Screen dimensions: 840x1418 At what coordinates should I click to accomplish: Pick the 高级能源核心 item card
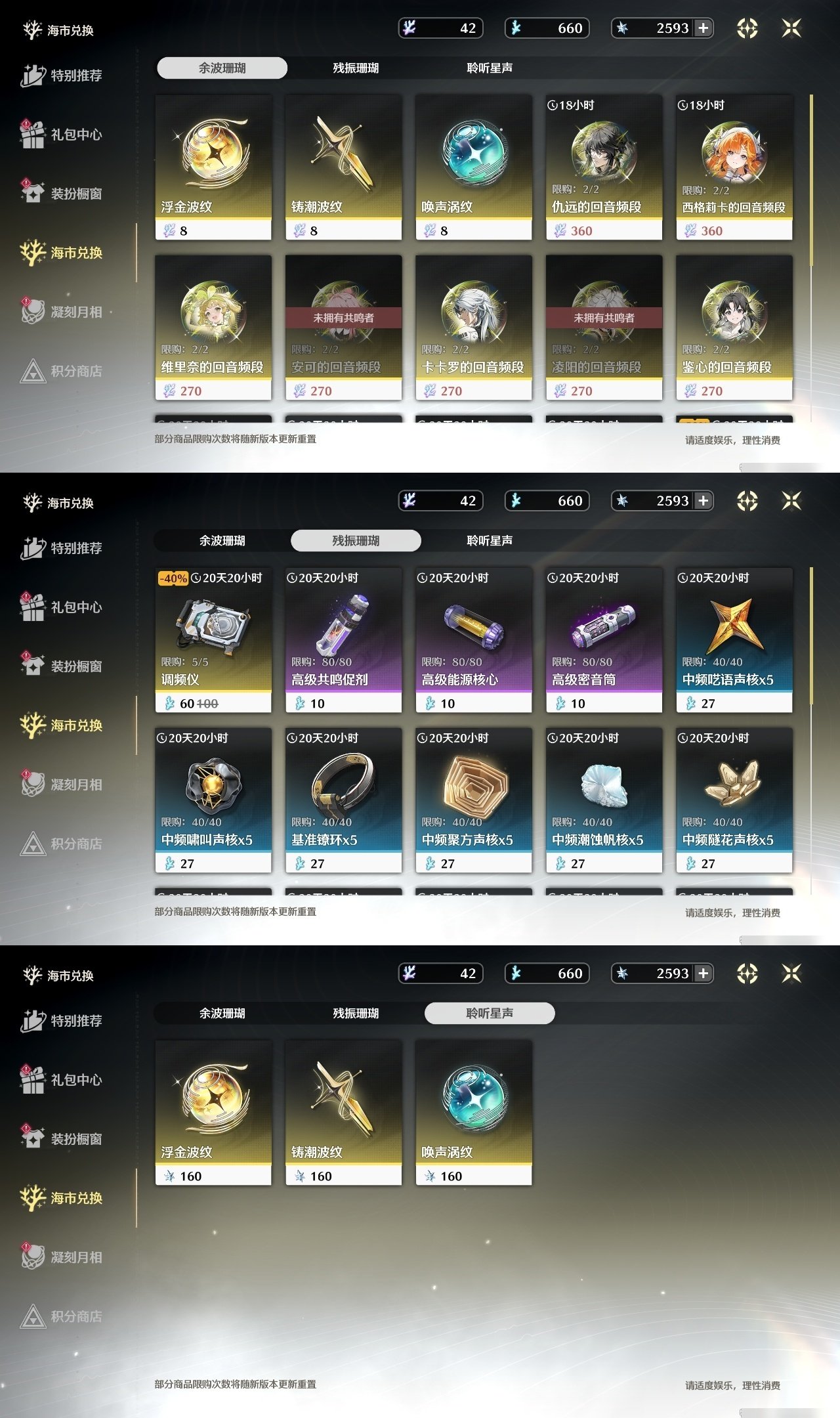click(474, 640)
